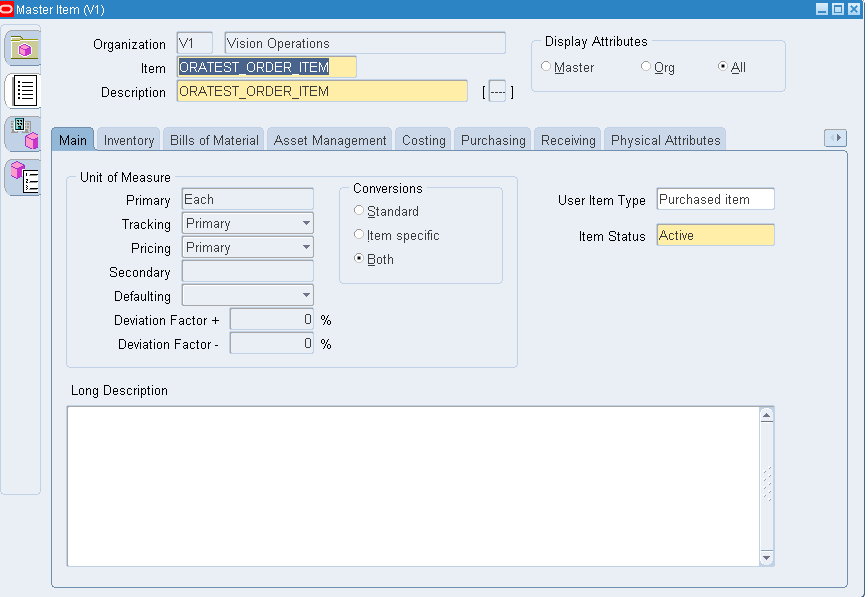The width and height of the screenshot is (868, 597).
Task: Click the Item Status field showing Active
Action: click(x=714, y=234)
